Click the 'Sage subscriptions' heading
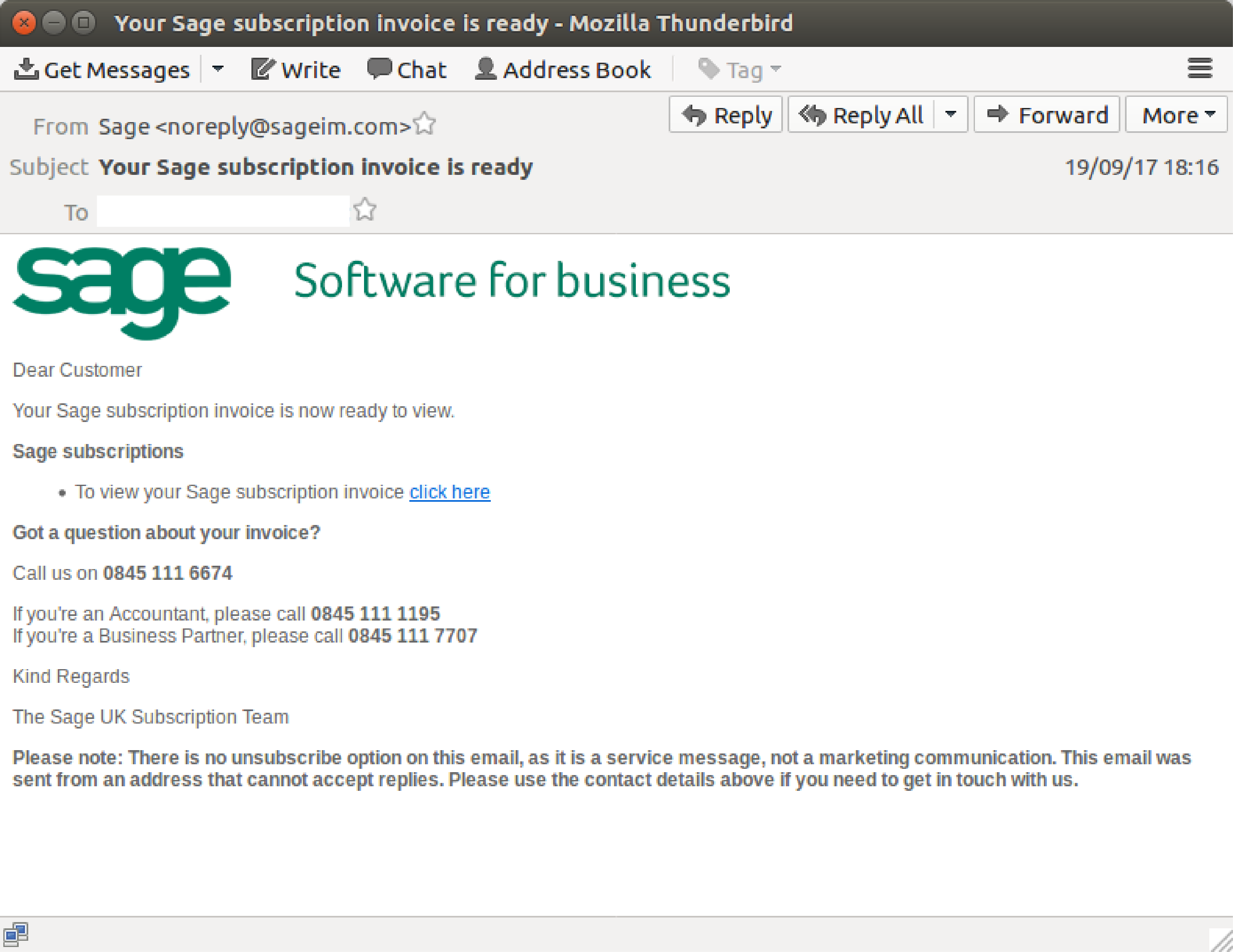 point(98,451)
